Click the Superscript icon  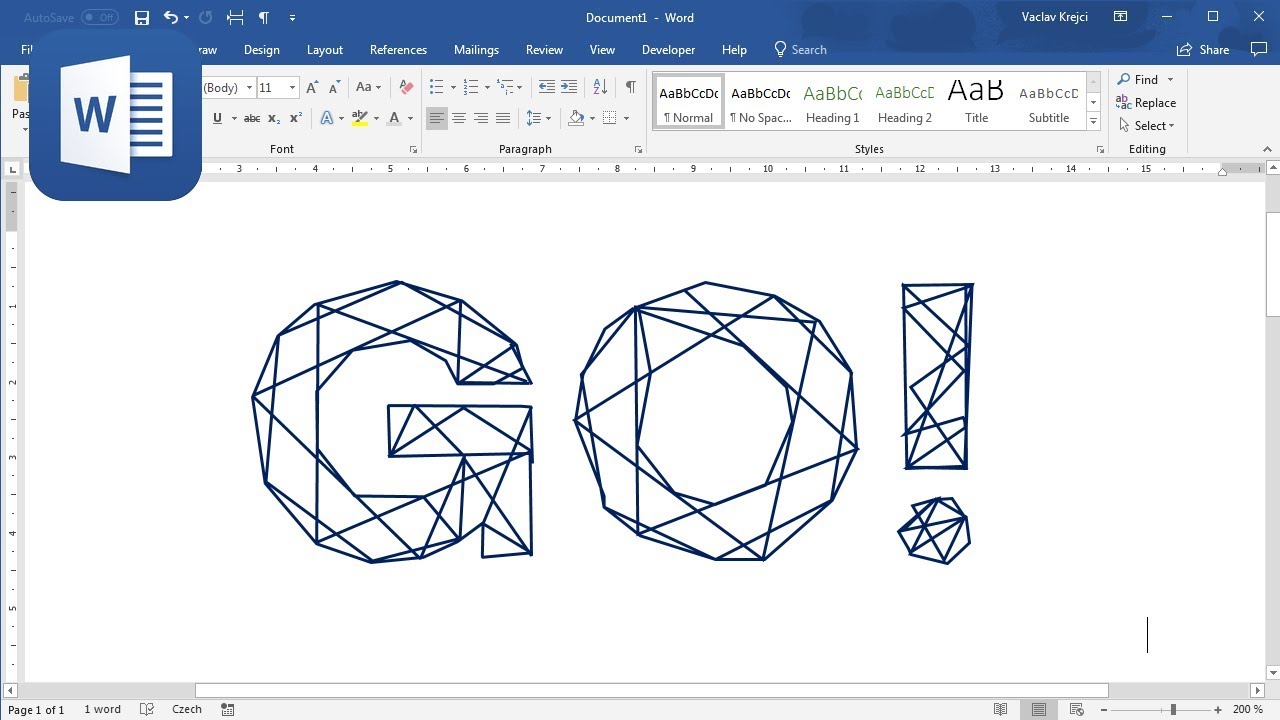(x=296, y=118)
